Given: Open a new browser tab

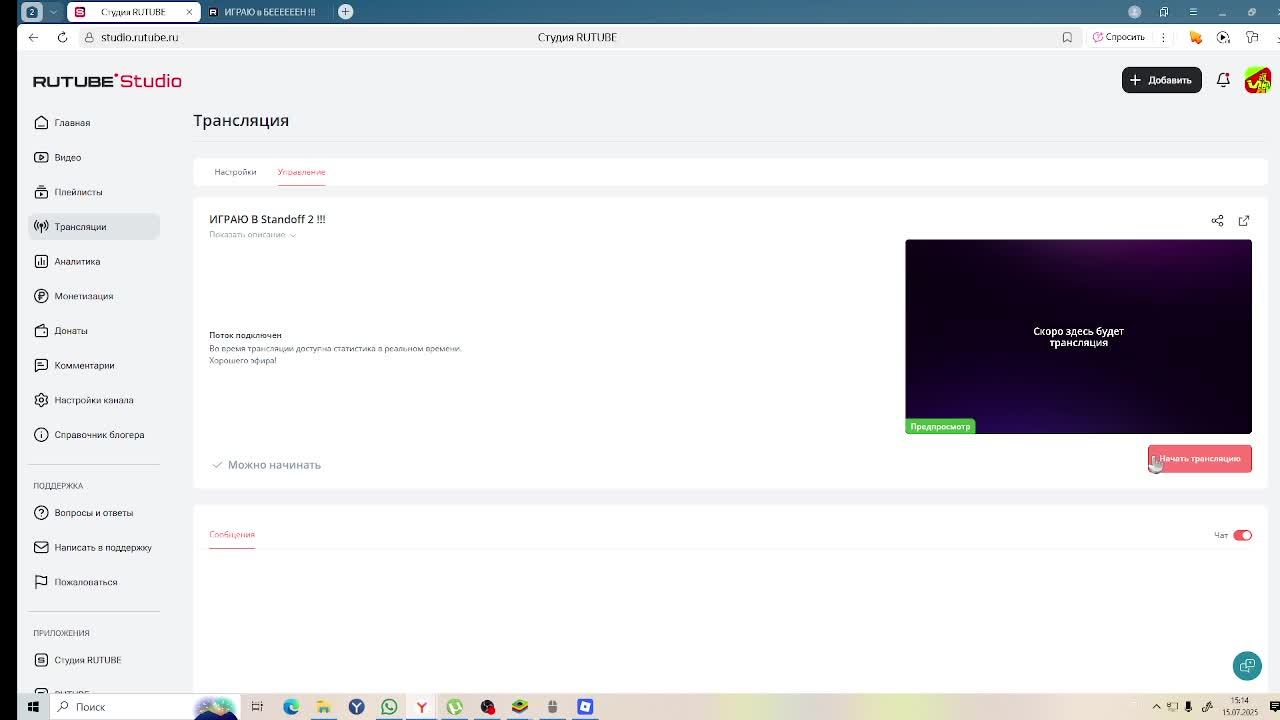Looking at the screenshot, I should (x=346, y=12).
